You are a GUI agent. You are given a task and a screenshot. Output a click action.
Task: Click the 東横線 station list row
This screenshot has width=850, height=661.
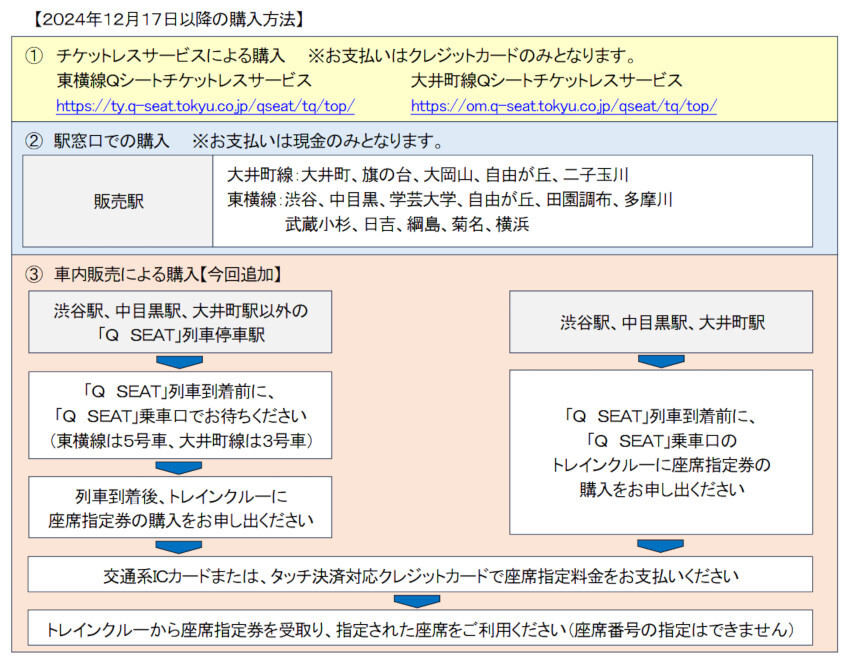450,200
